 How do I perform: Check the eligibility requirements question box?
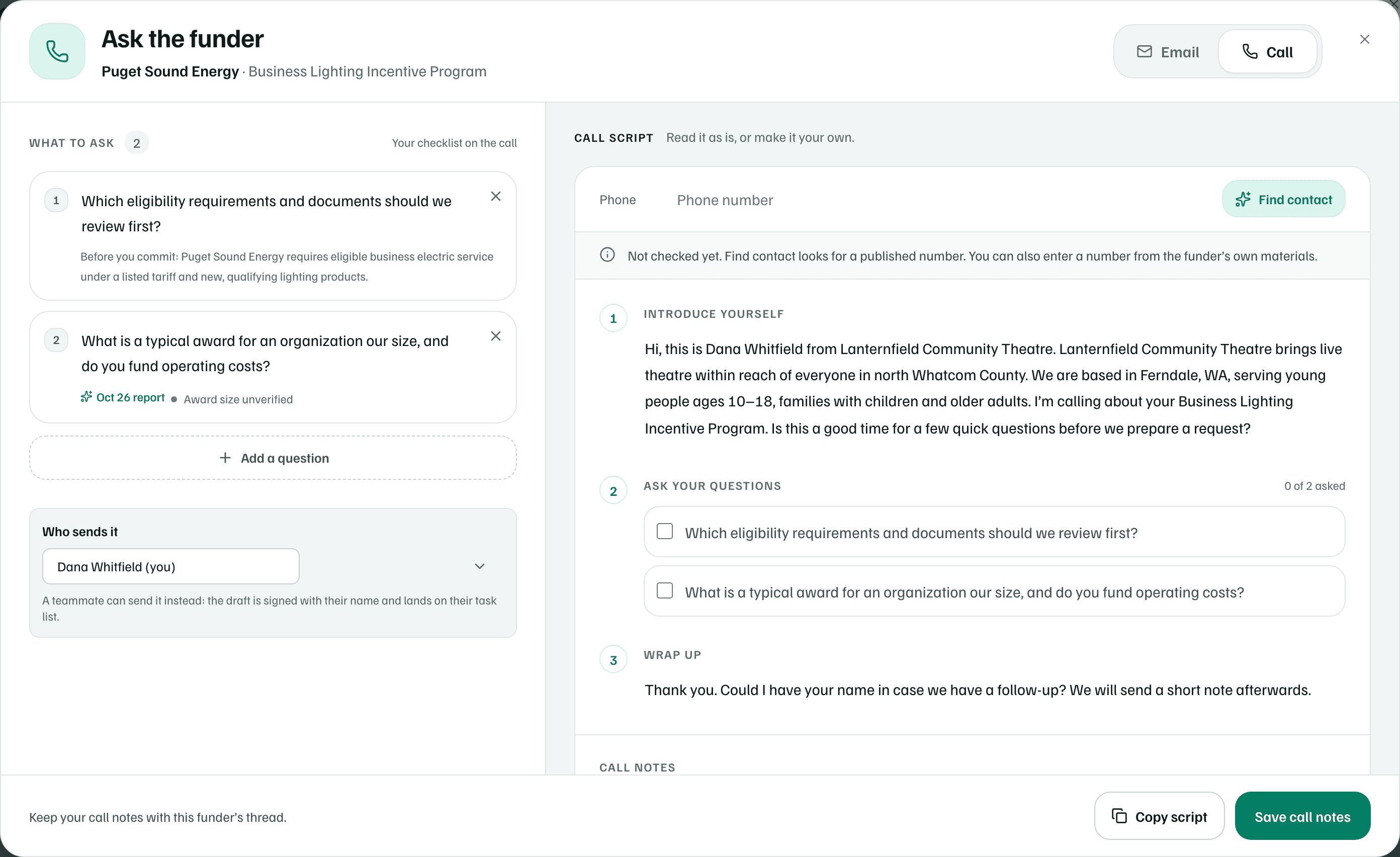click(x=665, y=532)
